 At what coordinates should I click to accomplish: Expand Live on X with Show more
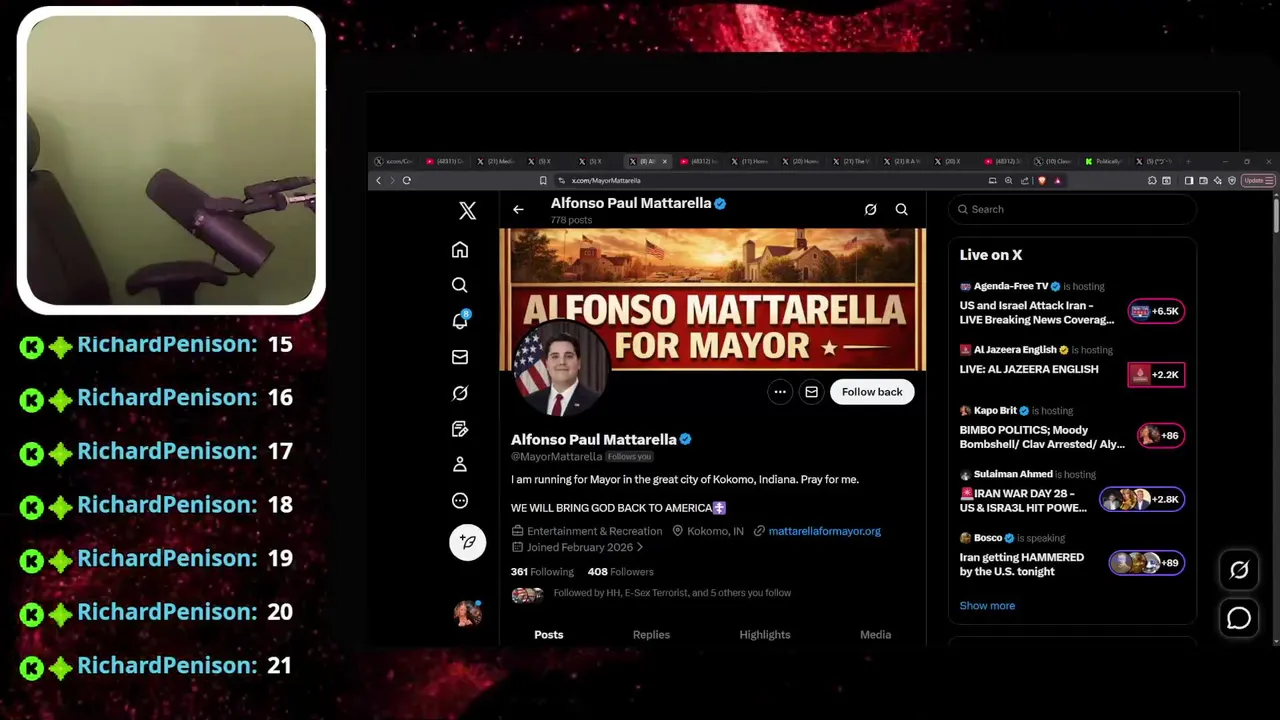click(987, 606)
